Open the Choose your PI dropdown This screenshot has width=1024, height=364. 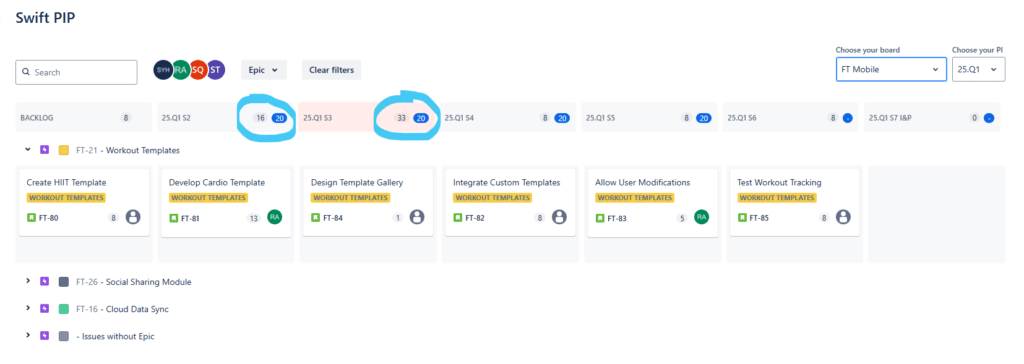point(978,69)
